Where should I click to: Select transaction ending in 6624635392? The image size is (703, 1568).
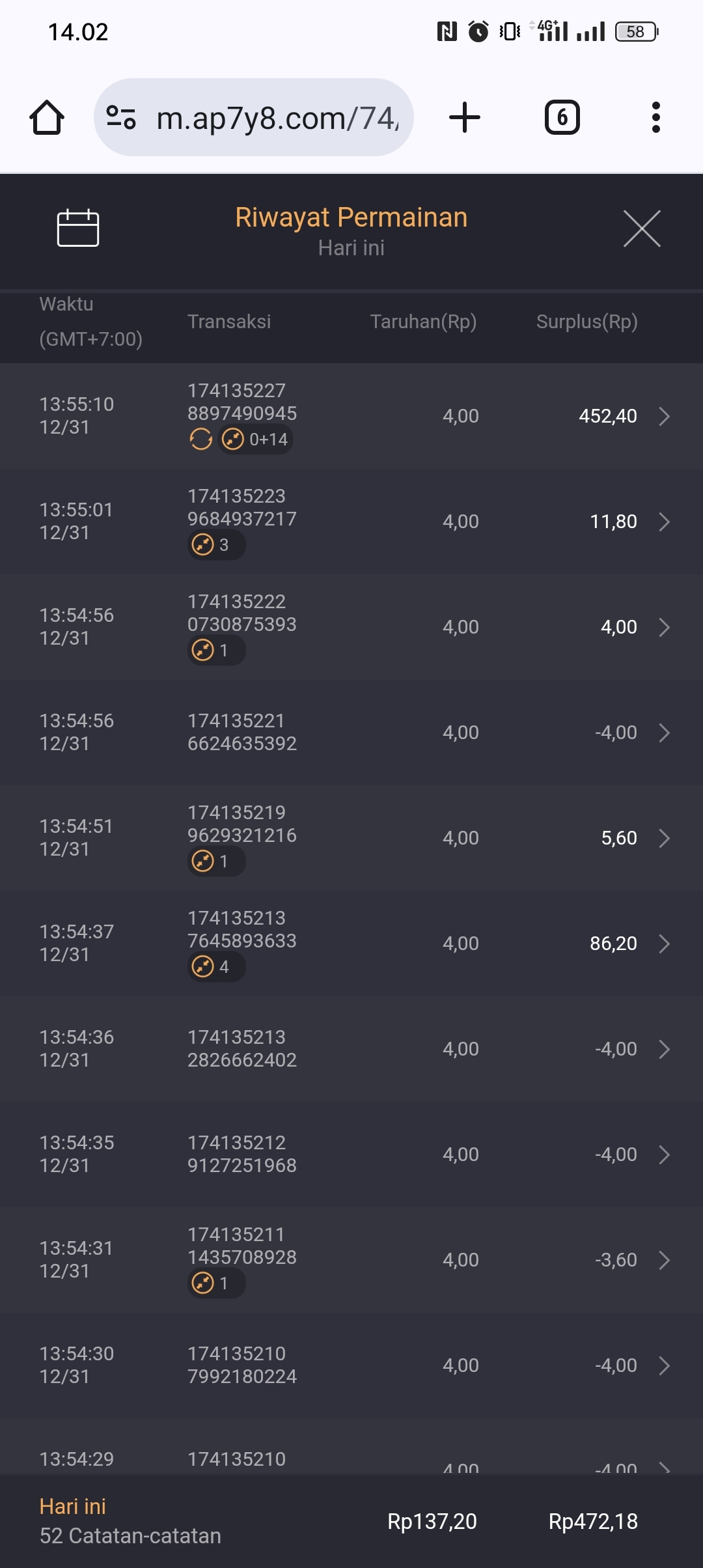click(241, 733)
